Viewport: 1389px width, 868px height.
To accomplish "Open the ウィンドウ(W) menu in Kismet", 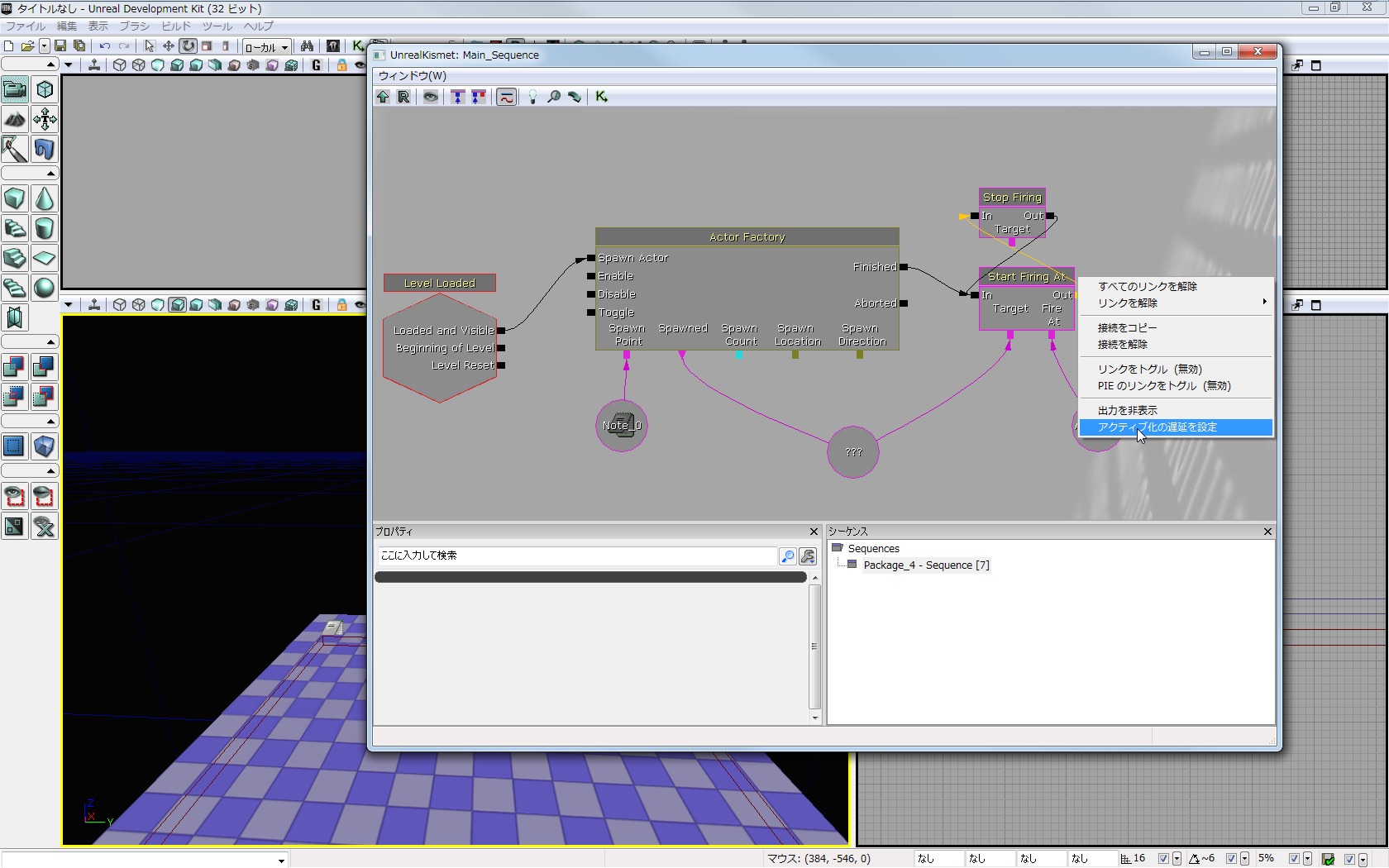I will [413, 75].
